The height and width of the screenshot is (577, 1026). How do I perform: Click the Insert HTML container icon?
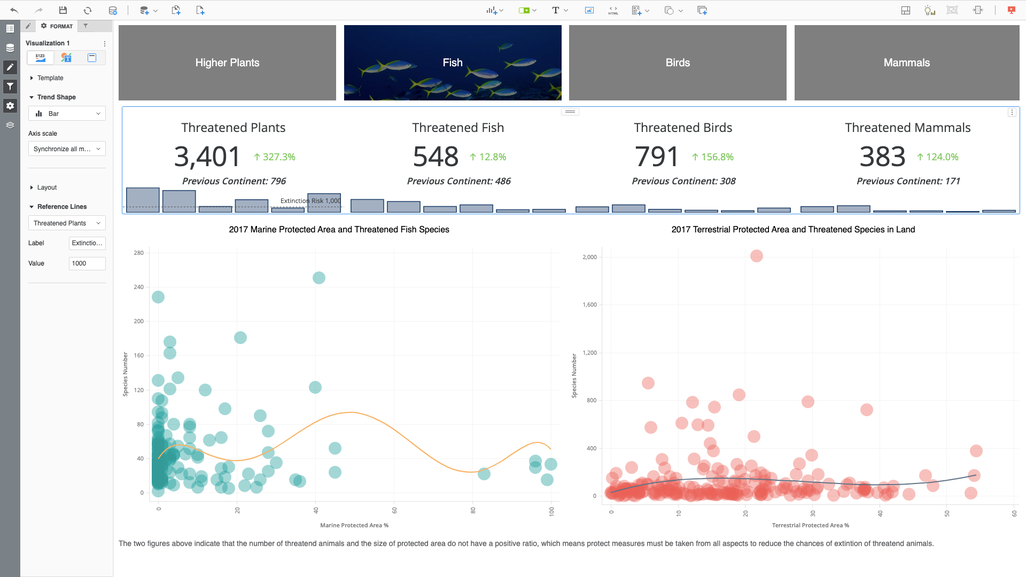tap(613, 10)
